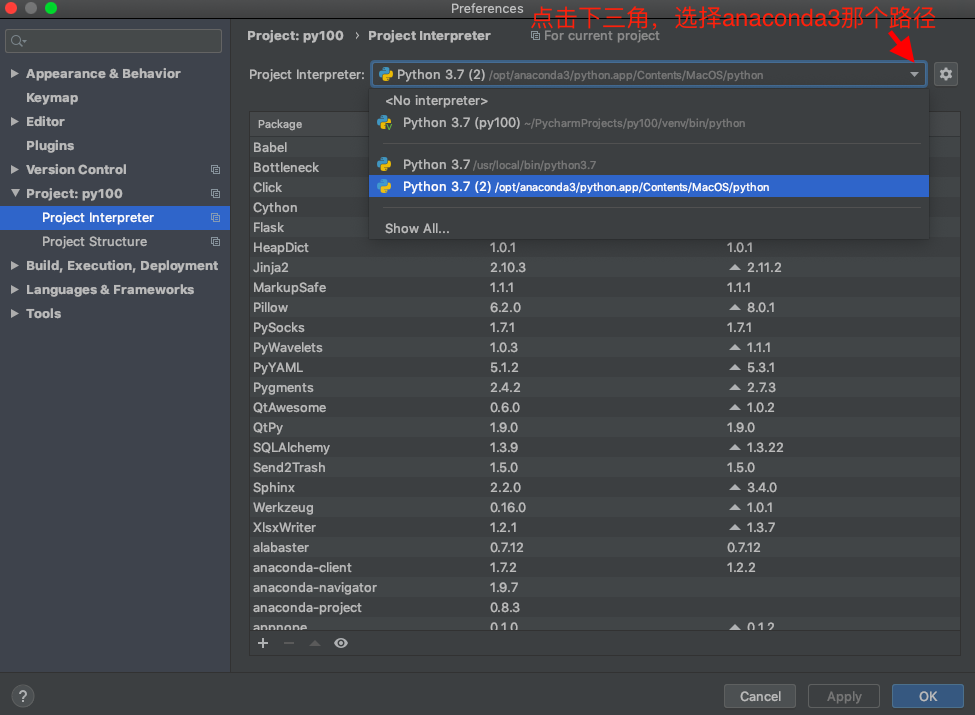Expand Build, Execution, Deployment section

tap(14, 265)
